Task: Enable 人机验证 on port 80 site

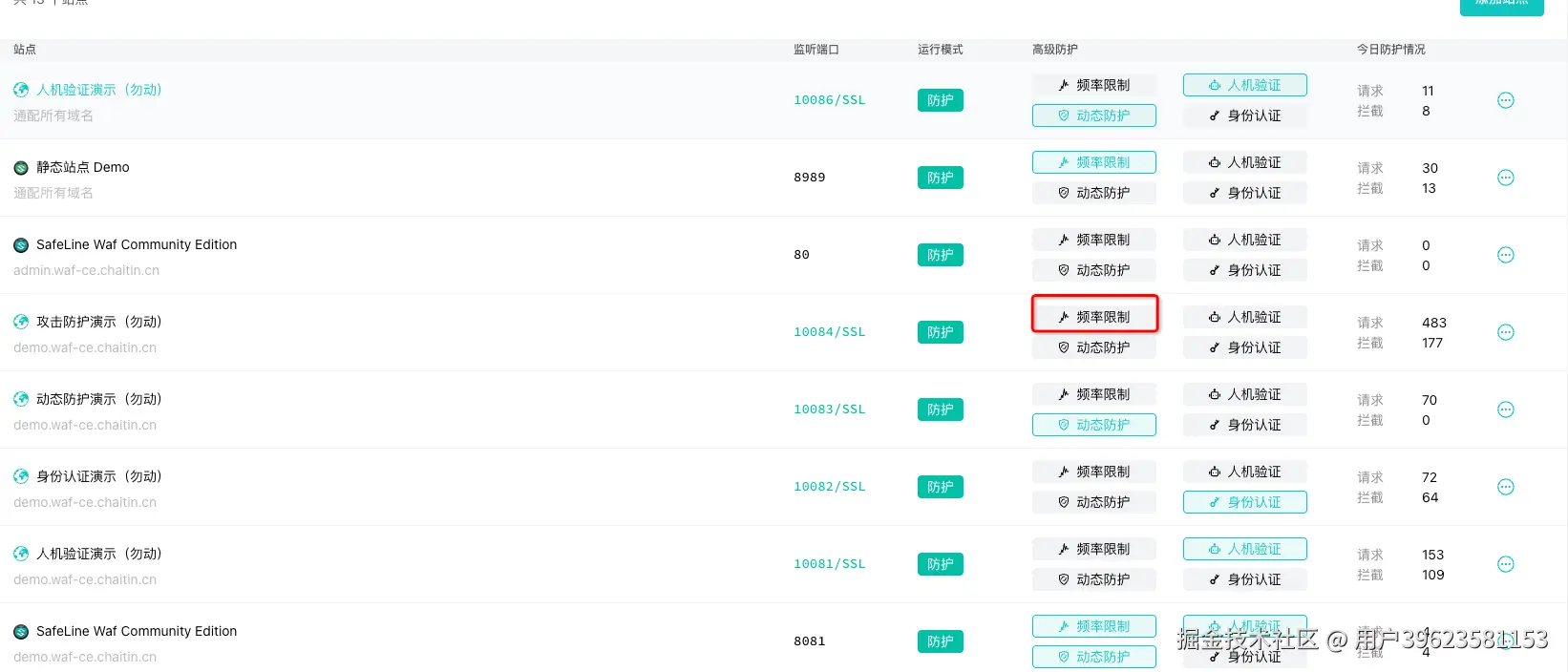Action: point(1245,240)
